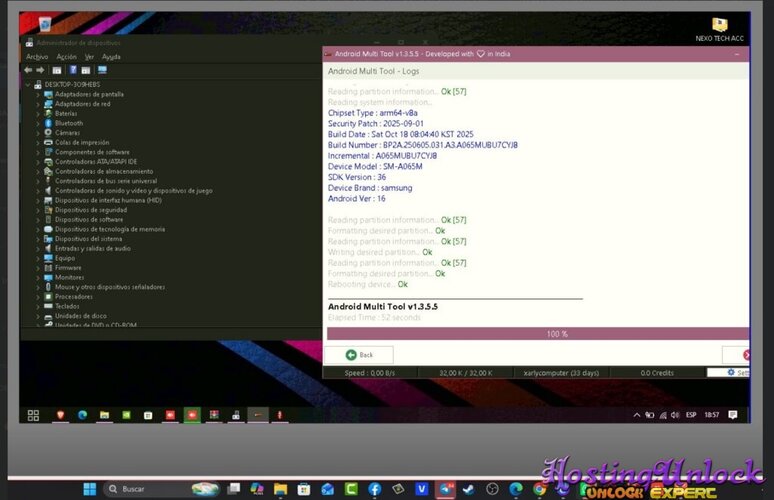Click the 100 % progress bar

pos(538,334)
